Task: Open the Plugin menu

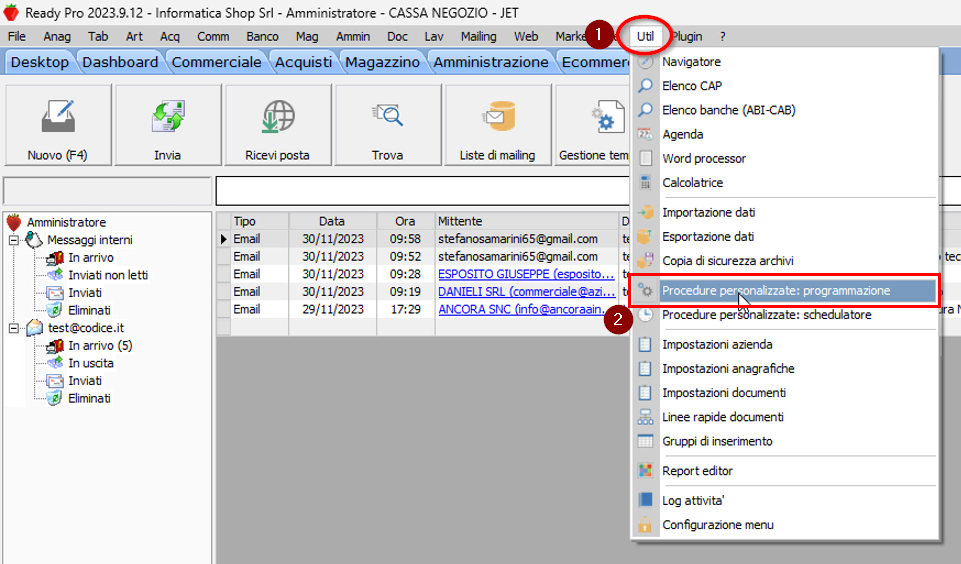Action: pyautogui.click(x=688, y=36)
